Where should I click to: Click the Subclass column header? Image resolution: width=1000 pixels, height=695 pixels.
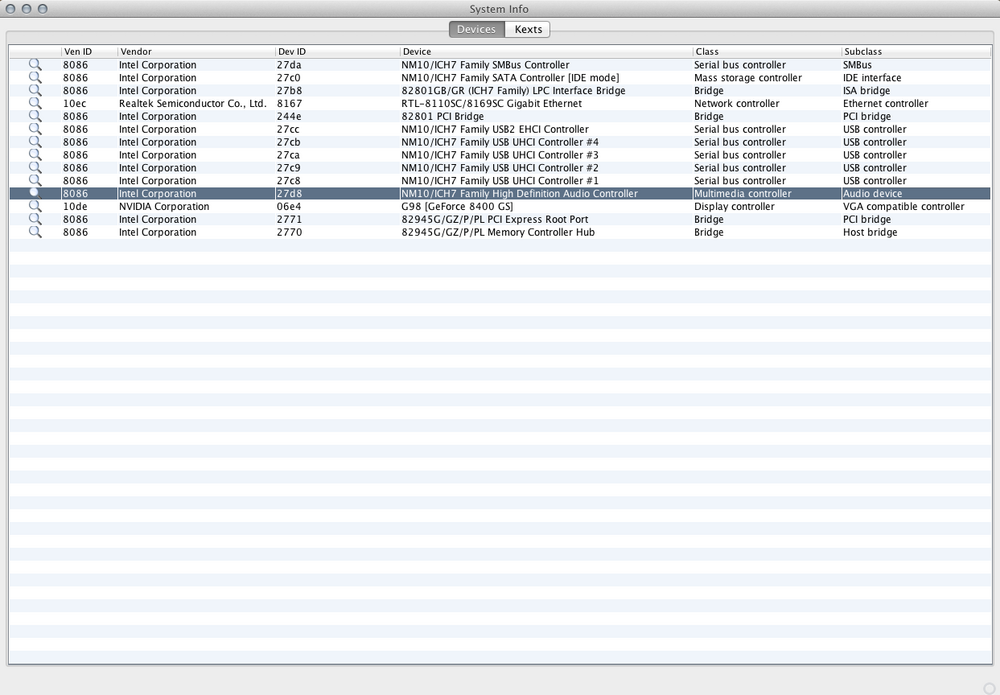[x=915, y=51]
